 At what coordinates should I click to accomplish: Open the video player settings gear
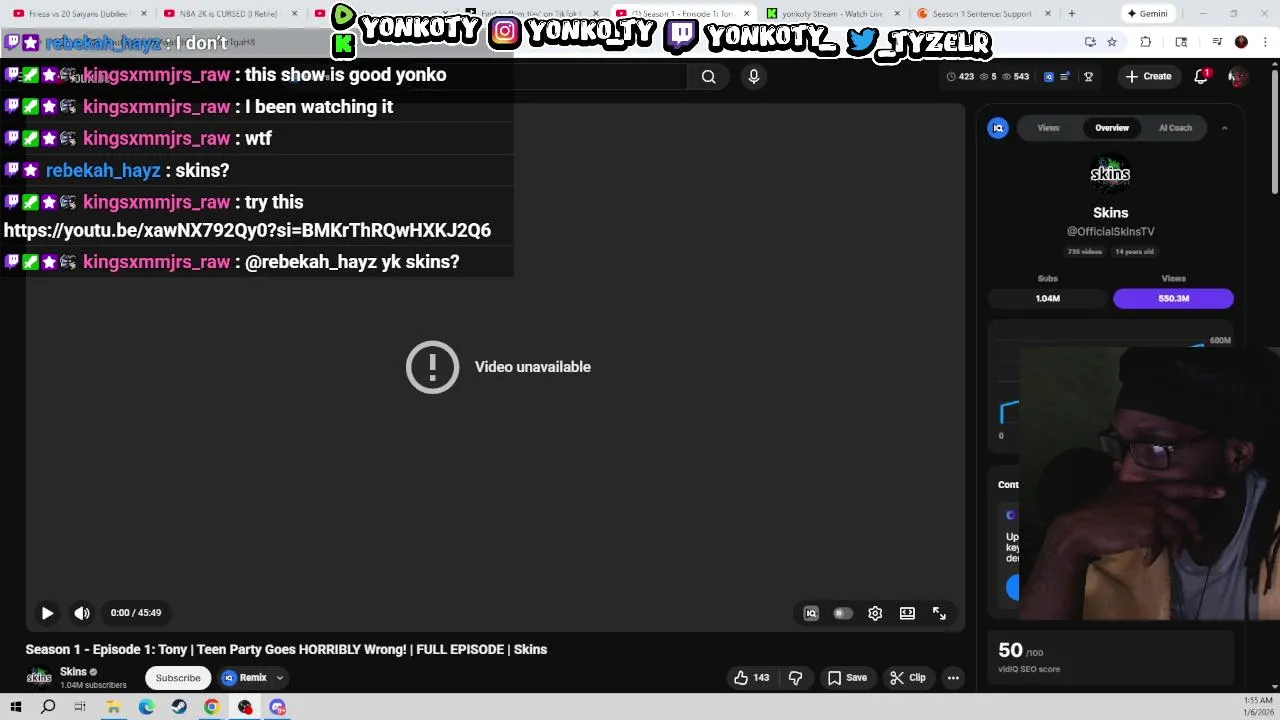pos(875,613)
